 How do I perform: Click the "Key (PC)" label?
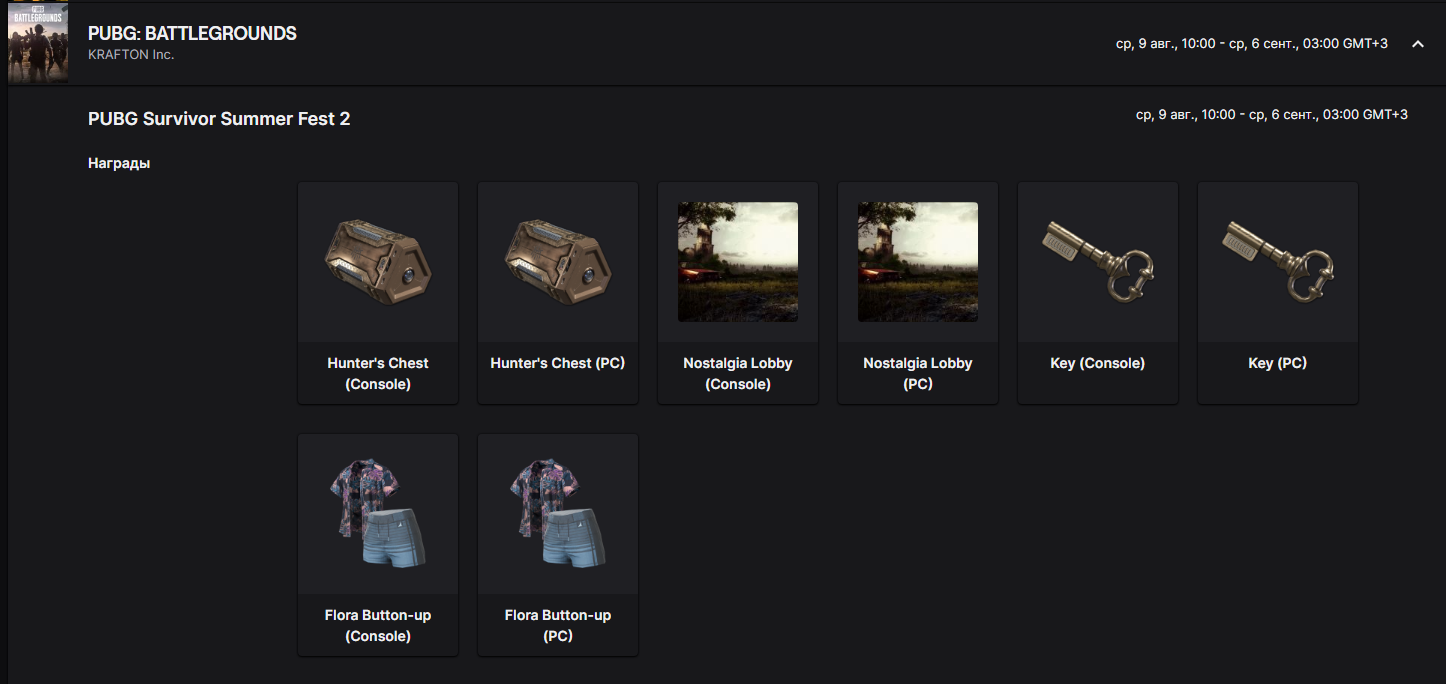pos(1278,363)
